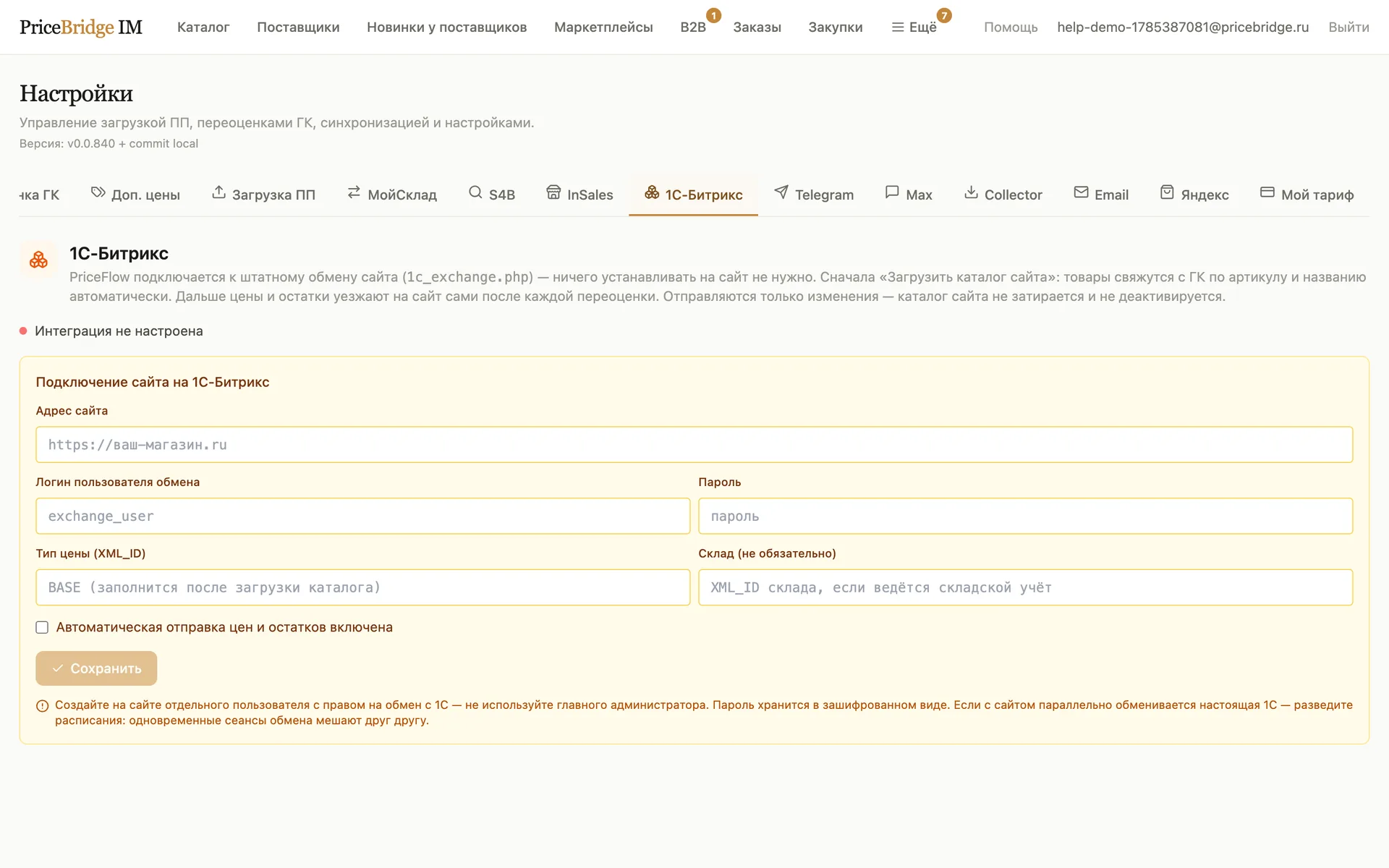The image size is (1389, 868).
Task: Focus the Адрес сайта input field
Action: coord(694,445)
